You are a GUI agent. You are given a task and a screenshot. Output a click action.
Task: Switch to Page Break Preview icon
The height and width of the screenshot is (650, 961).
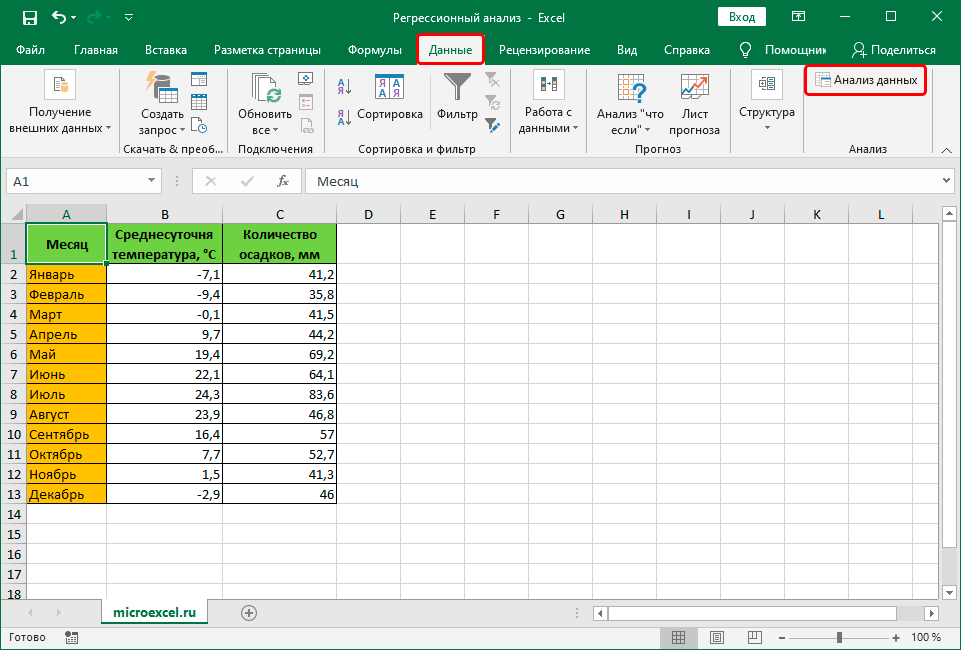(x=755, y=638)
